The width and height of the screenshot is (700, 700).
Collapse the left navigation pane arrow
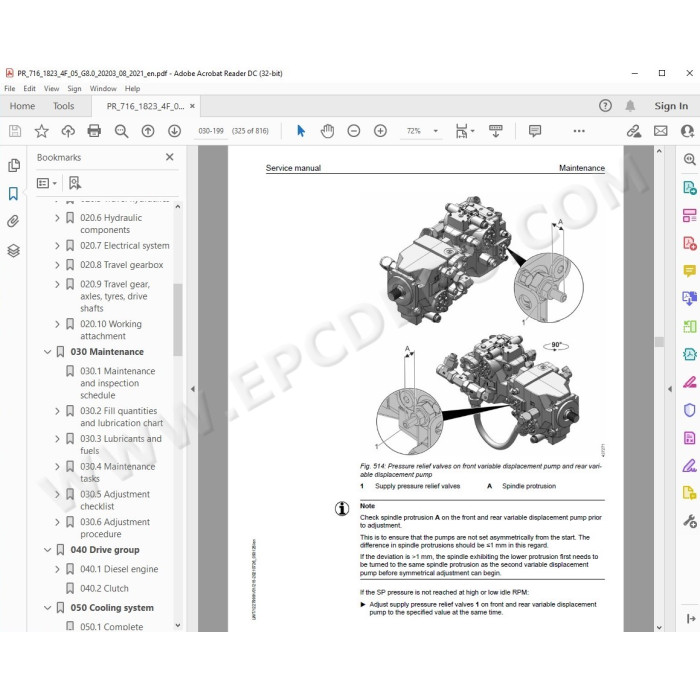coord(193,389)
